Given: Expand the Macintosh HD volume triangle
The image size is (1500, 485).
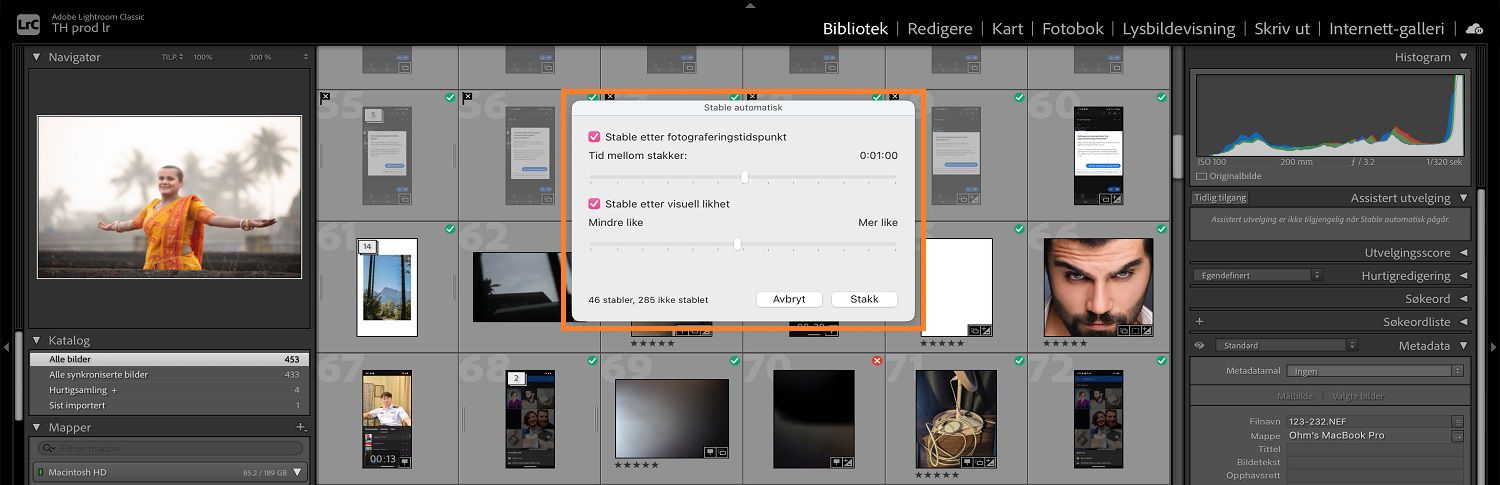Looking at the screenshot, I should coord(297,472).
